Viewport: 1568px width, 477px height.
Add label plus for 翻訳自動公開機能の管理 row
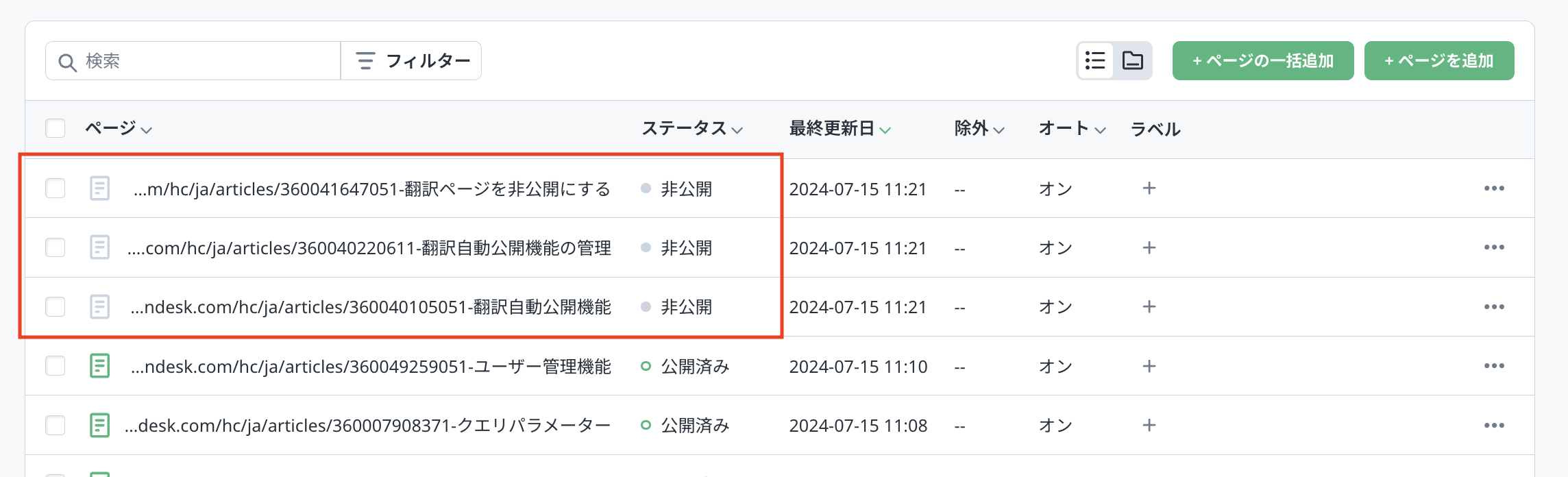(1149, 247)
